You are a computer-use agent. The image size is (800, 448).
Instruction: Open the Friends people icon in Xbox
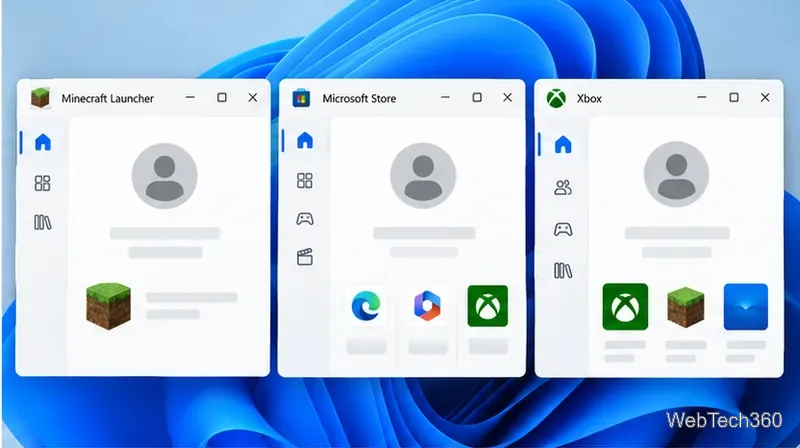[563, 188]
